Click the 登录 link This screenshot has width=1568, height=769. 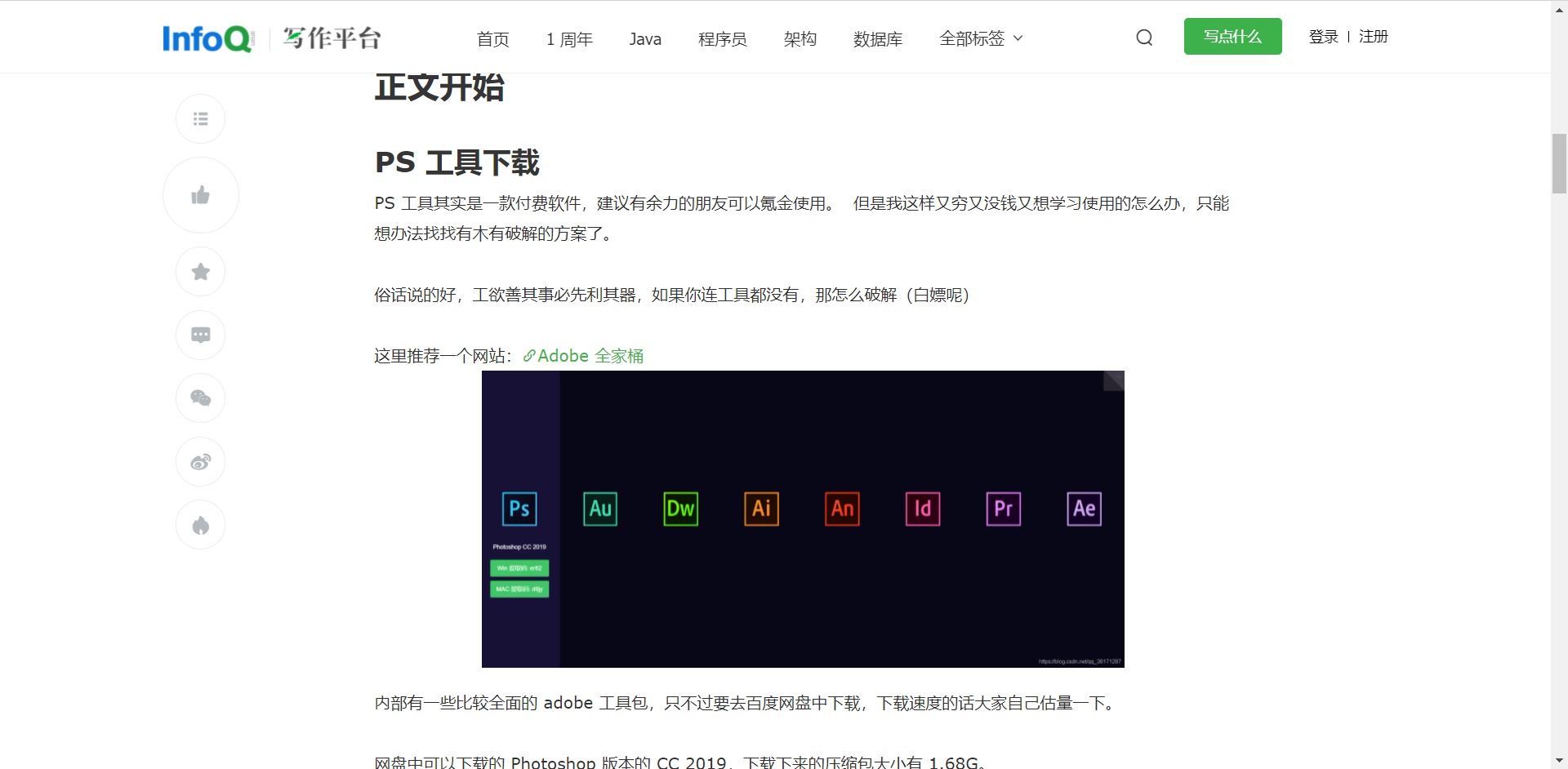coord(1323,37)
